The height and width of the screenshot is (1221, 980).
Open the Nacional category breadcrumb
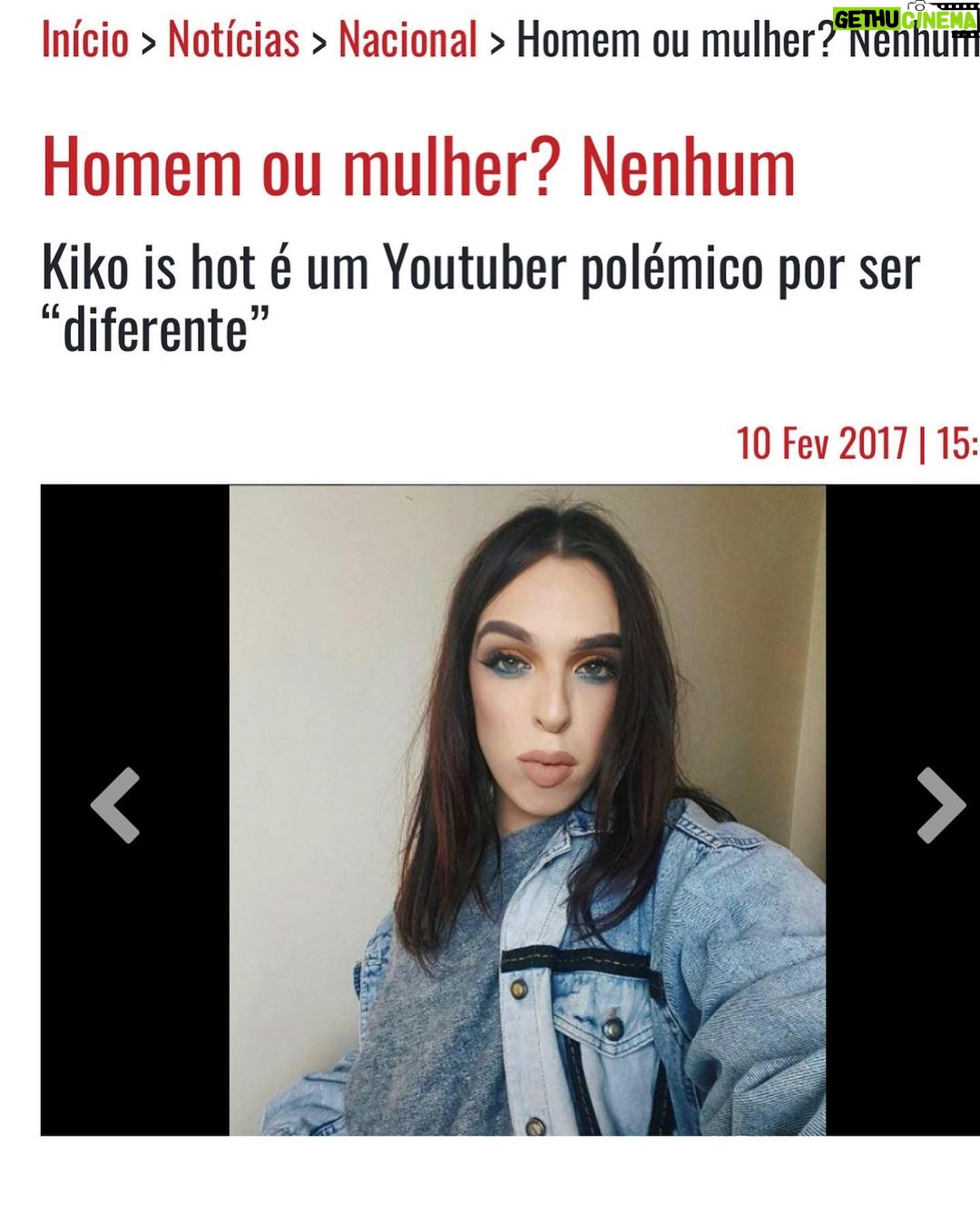(407, 39)
